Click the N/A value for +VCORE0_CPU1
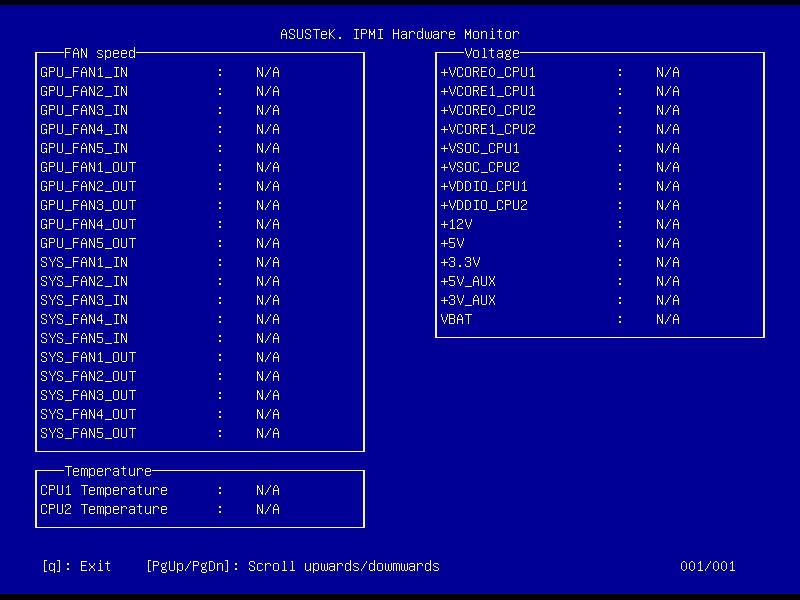This screenshot has height=600, width=800. [668, 72]
